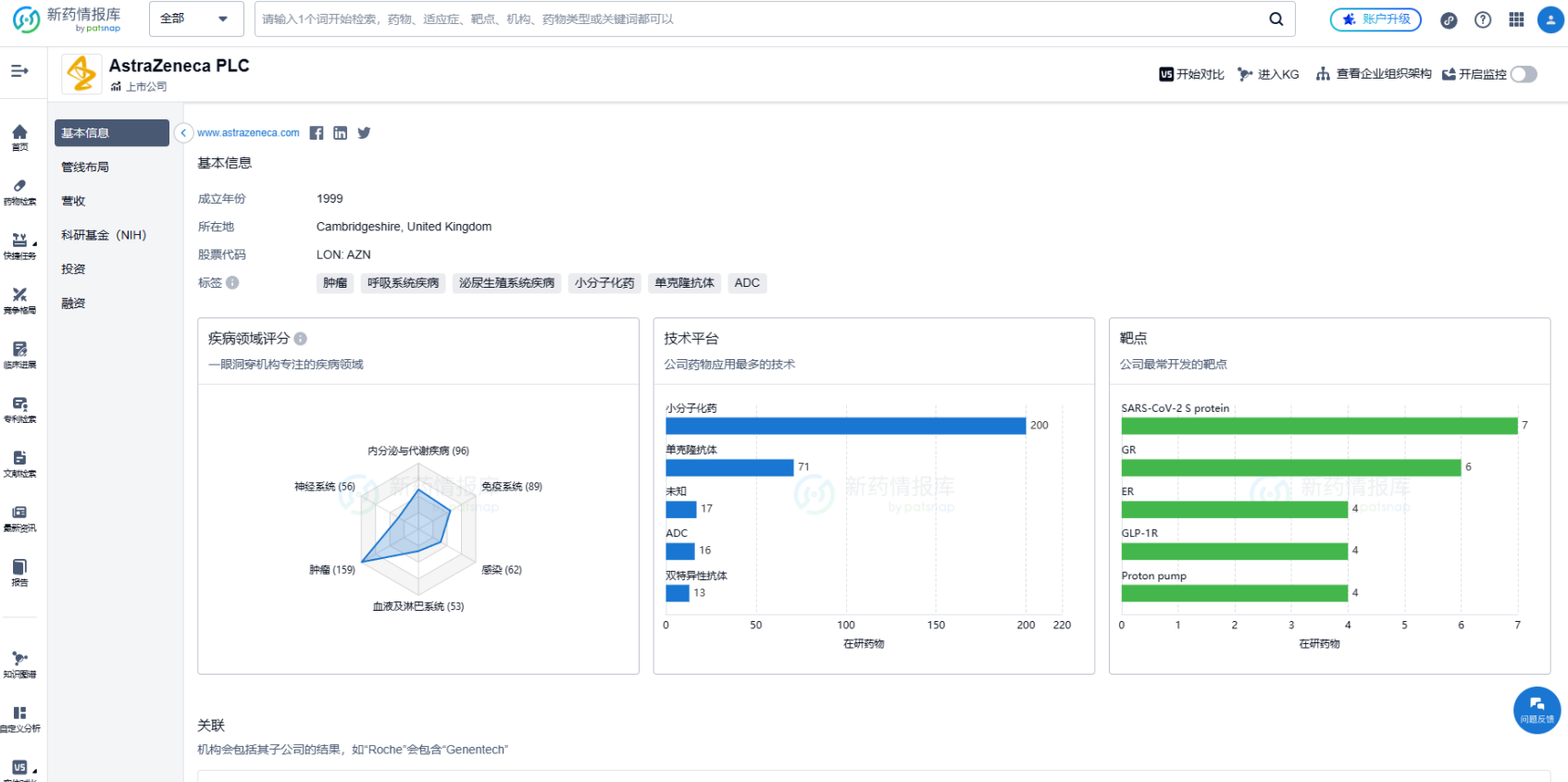Select the 科研基金 (NIH) tab
This screenshot has height=782, width=1568.
coord(104,235)
